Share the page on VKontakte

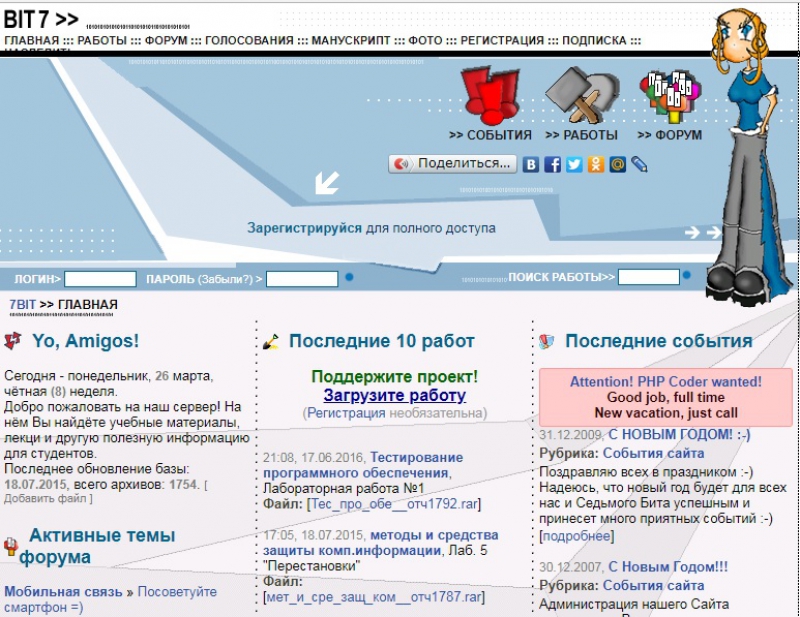(532, 164)
